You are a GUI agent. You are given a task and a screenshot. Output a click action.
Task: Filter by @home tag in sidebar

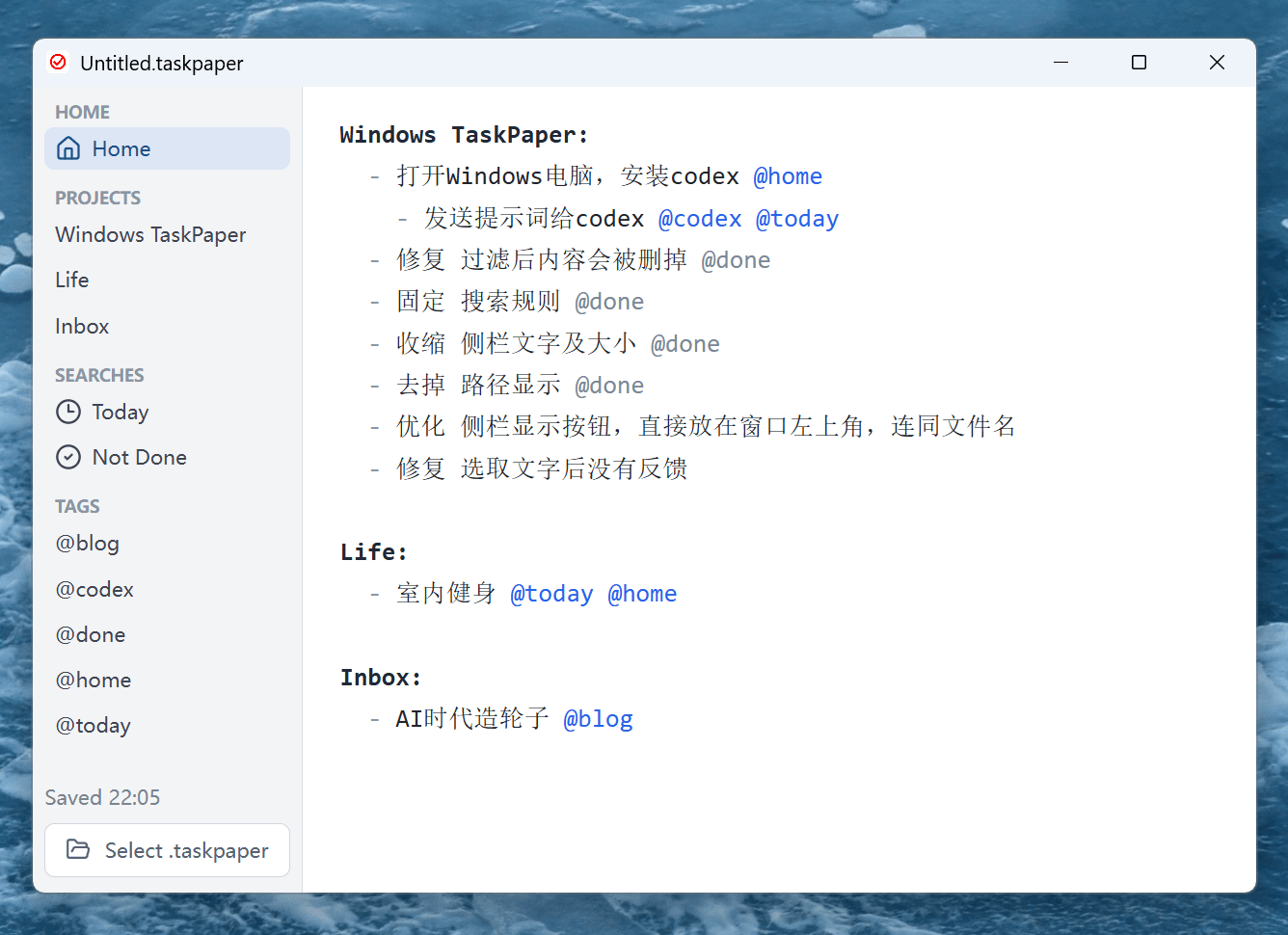pos(94,680)
